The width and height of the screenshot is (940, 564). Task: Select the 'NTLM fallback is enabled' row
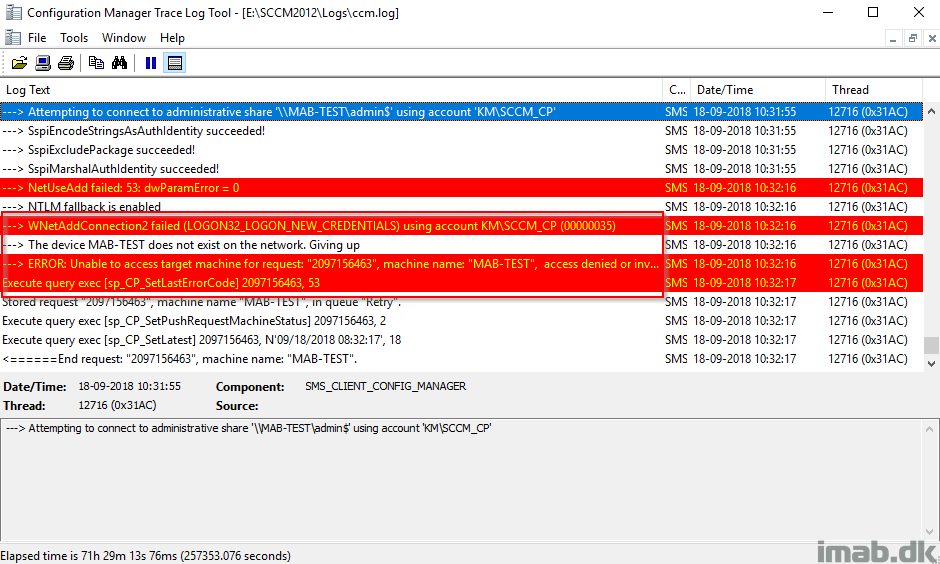(462, 207)
